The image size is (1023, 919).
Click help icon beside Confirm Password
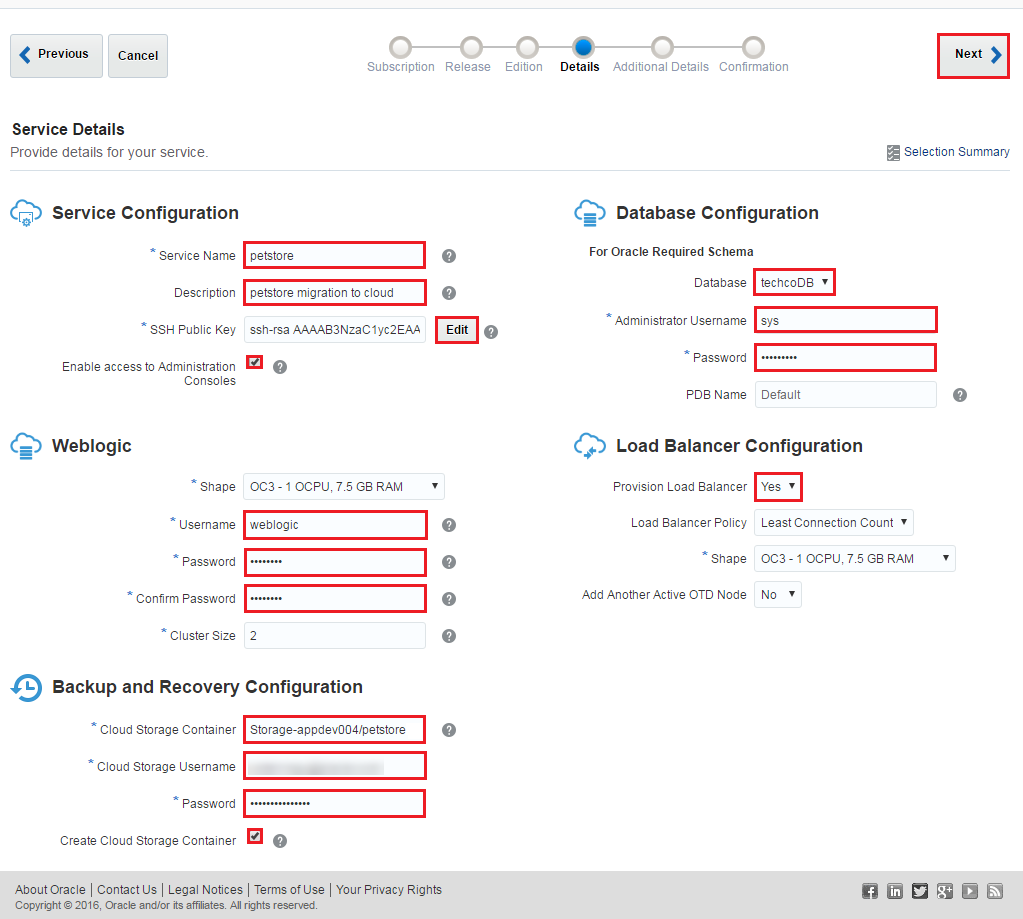click(449, 599)
